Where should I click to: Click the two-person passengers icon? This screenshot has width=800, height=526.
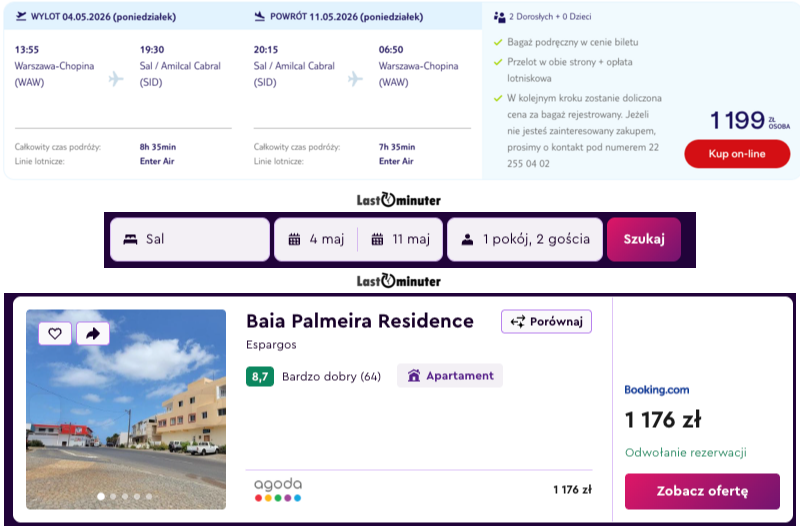[500, 17]
